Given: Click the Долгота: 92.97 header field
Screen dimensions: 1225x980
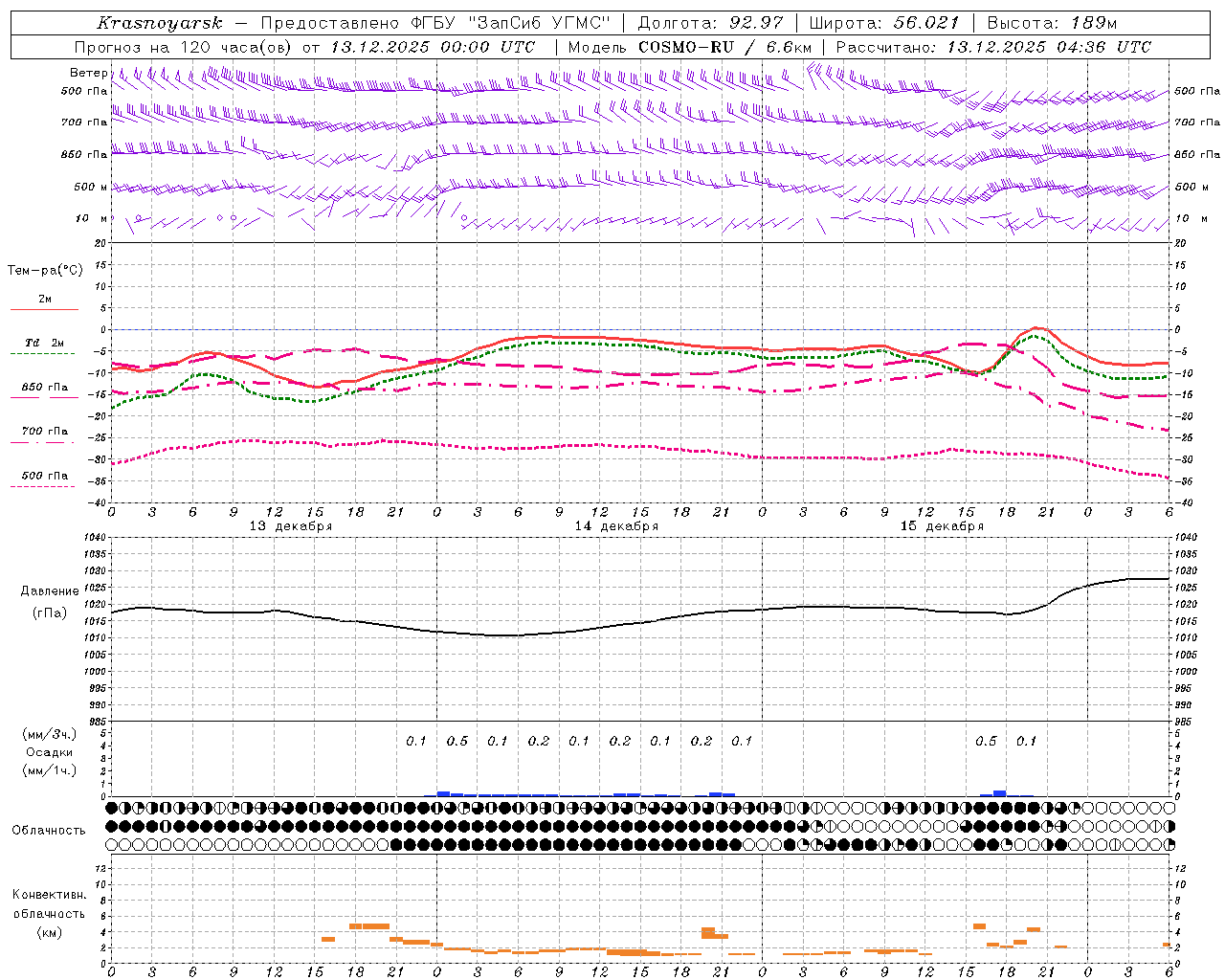Looking at the screenshot, I should click(710, 23).
